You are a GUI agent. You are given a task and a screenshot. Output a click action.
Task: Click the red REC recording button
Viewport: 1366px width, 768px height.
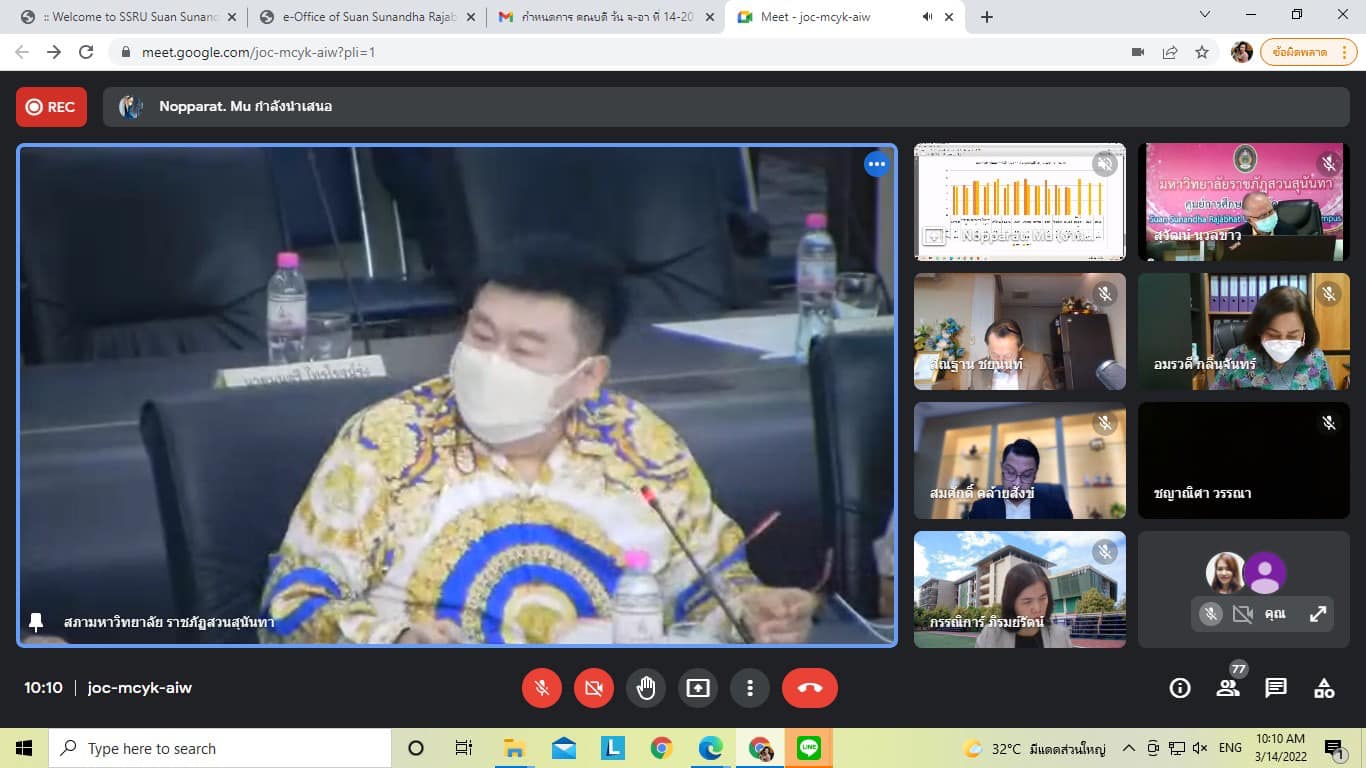pyautogui.click(x=51, y=107)
